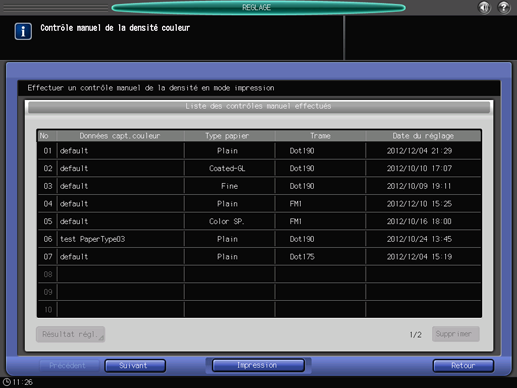Click date '2012/10/09 19:11'
517x388 pixels.
click(419, 186)
